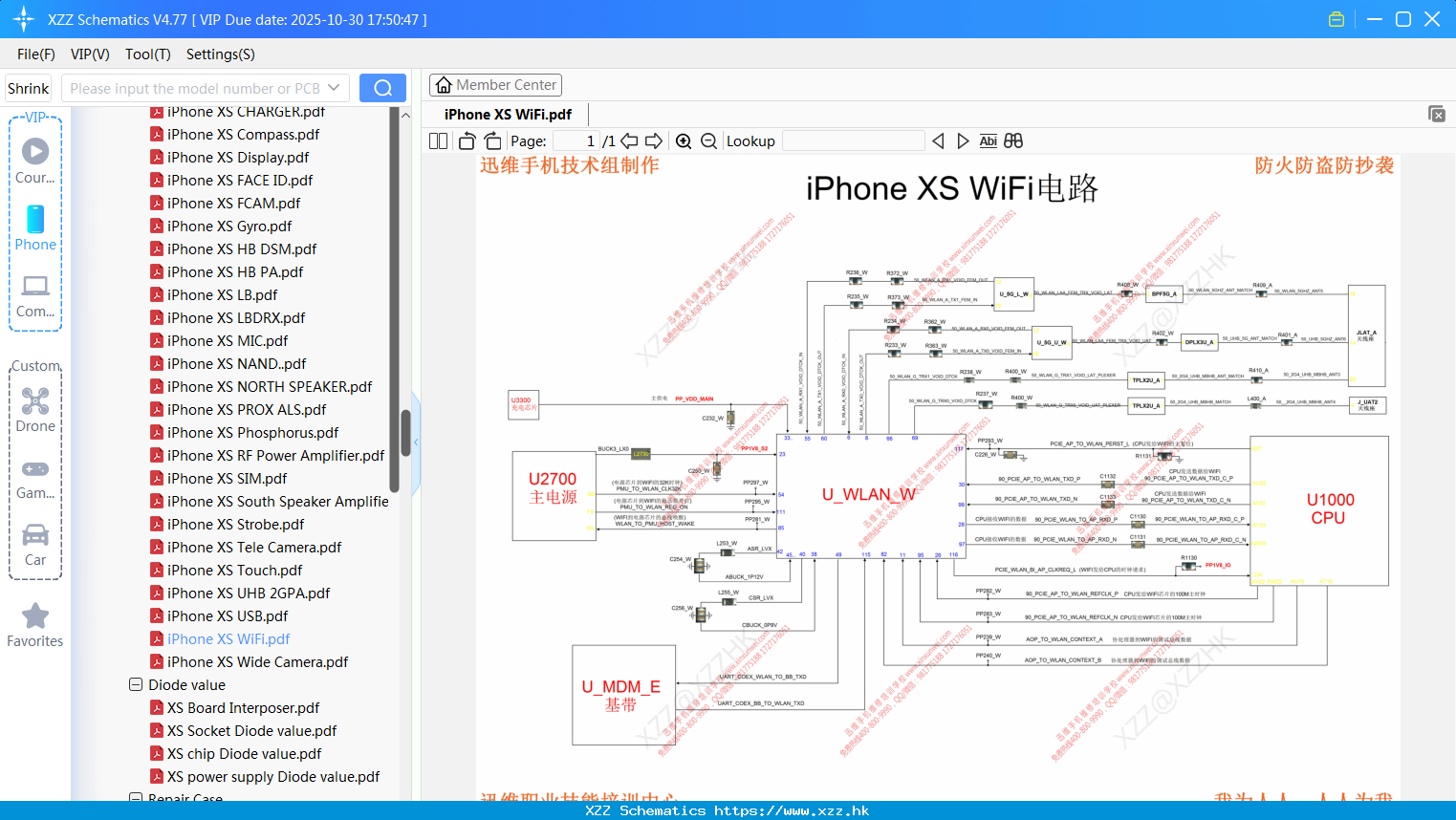Open iPhone XS PROX ALS.pdf
Screen dimensions: 1456x820
pos(247,409)
